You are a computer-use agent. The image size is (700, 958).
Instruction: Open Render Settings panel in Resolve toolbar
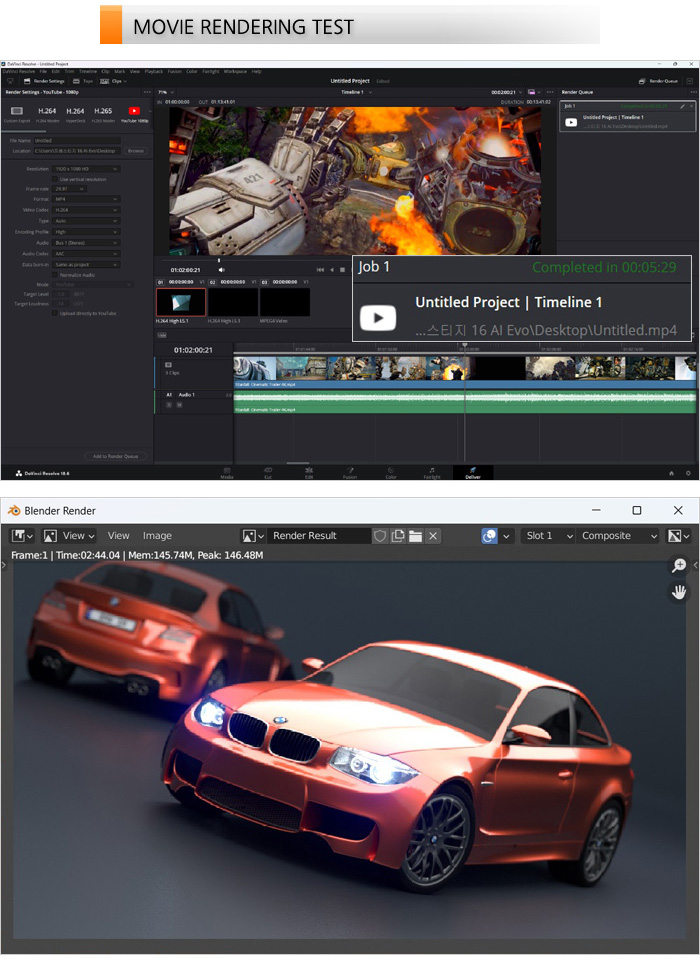(x=44, y=81)
